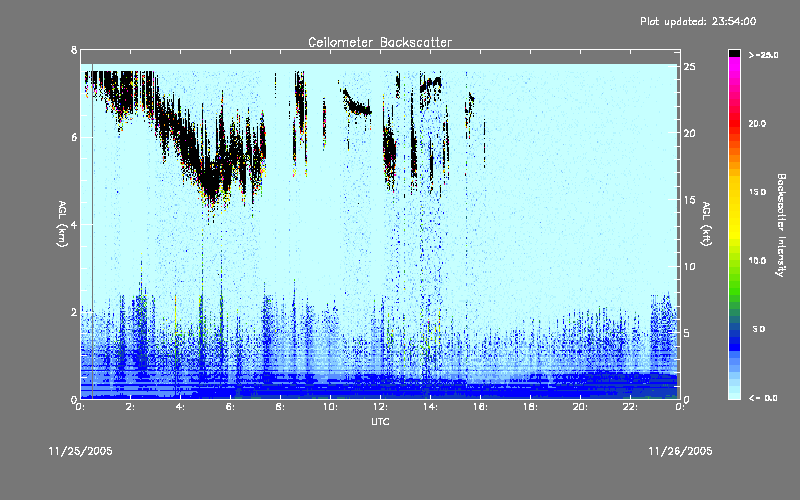Click the 5 tick on the kft axis

coord(687,333)
